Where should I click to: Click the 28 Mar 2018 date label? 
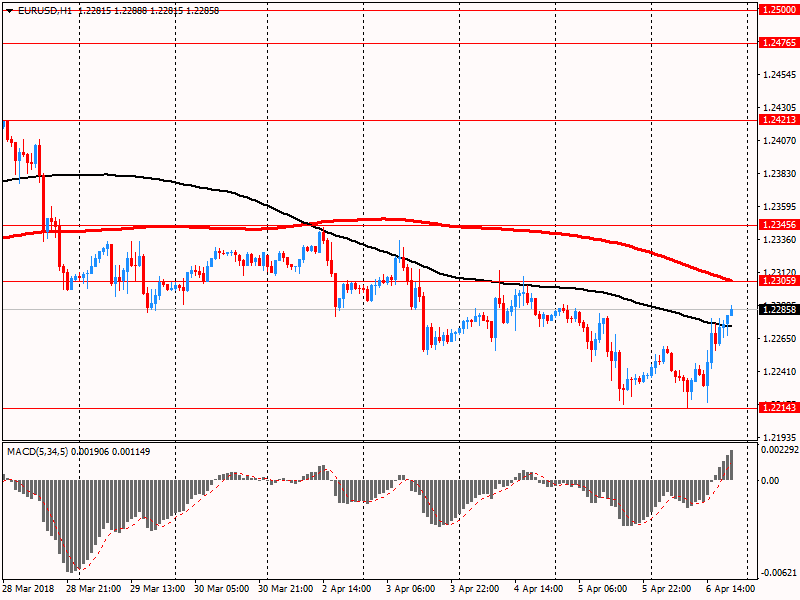[28, 589]
